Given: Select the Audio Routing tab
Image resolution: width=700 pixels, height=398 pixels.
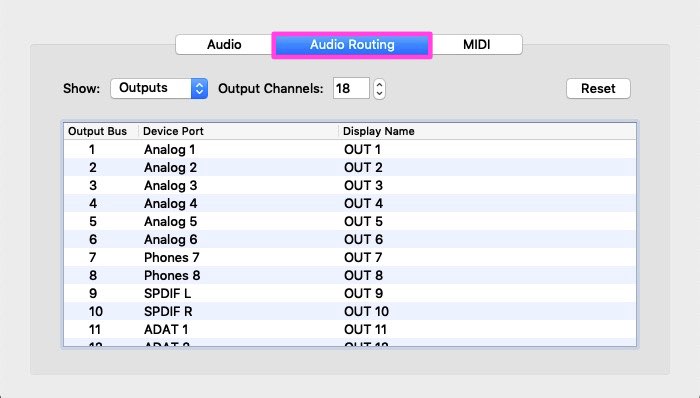Looking at the screenshot, I should pyautogui.click(x=352, y=45).
